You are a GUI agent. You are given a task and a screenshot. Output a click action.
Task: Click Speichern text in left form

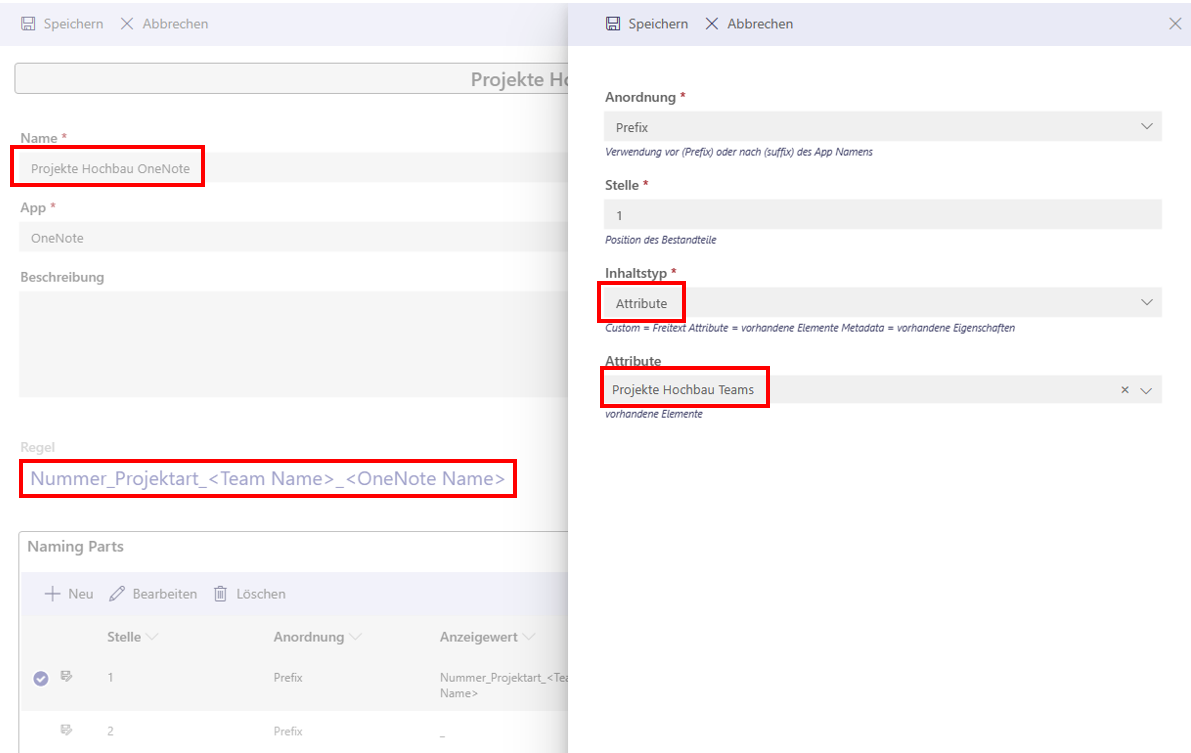pos(73,24)
